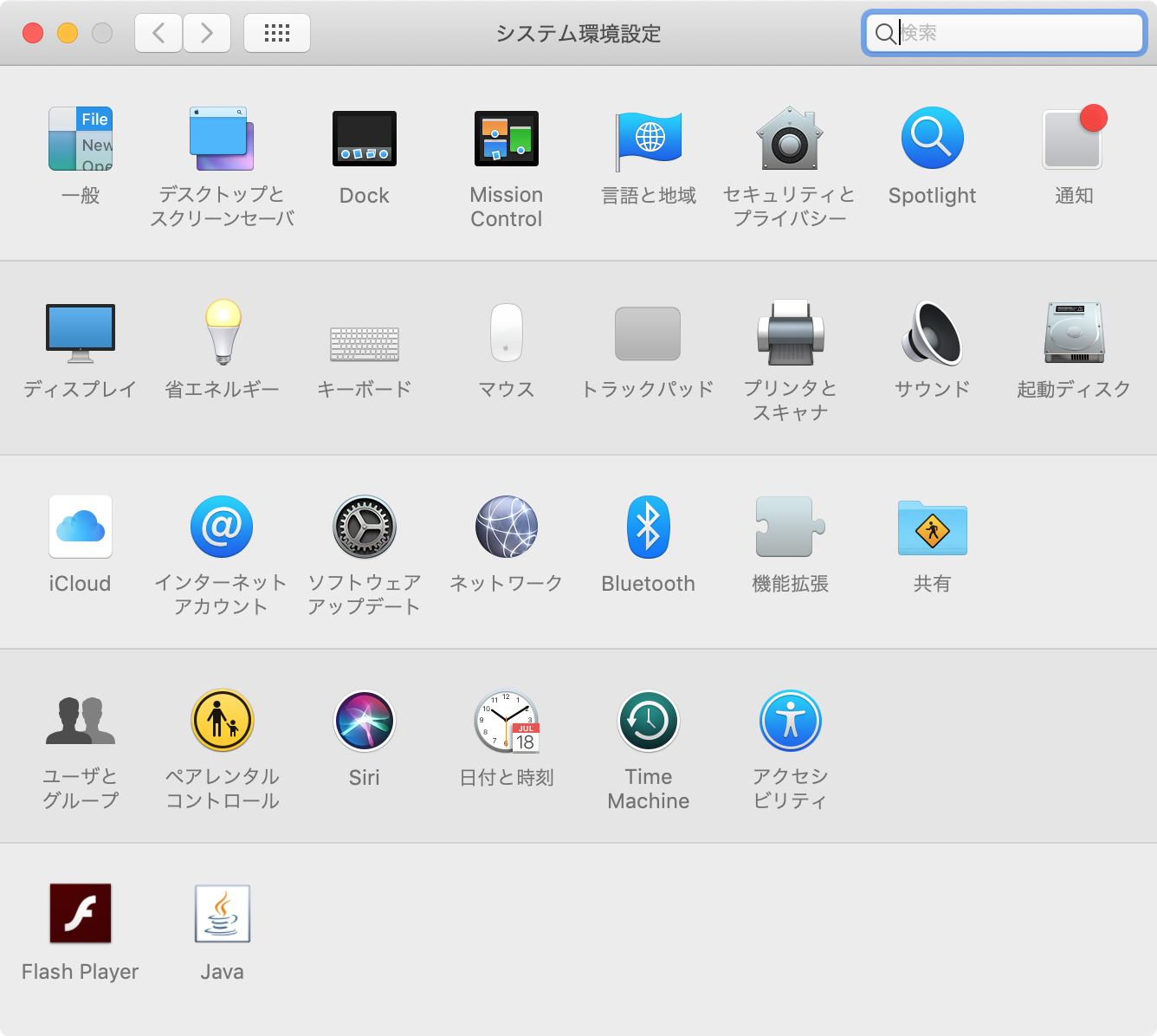Image resolution: width=1157 pixels, height=1036 pixels.
Task: Open サウンド preferences
Action: tap(932, 333)
